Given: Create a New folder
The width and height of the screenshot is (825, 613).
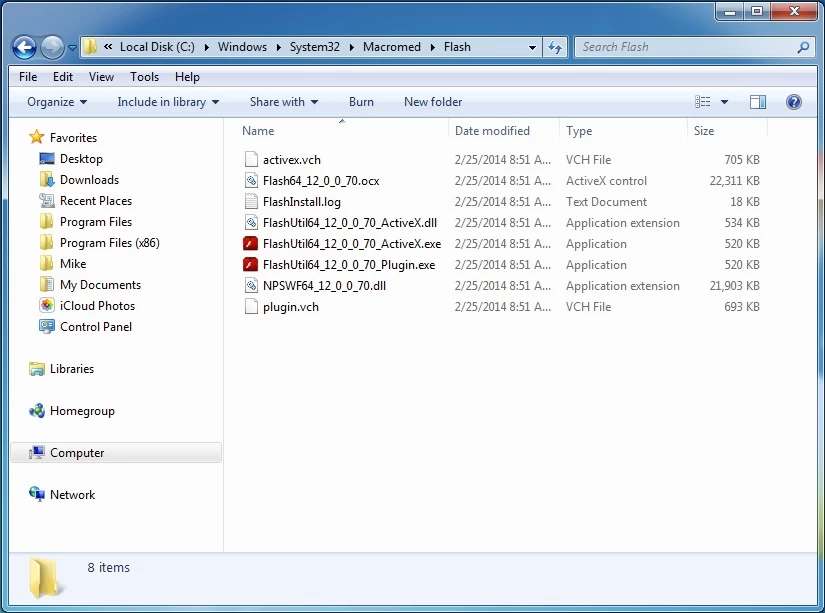Looking at the screenshot, I should click(x=432, y=102).
